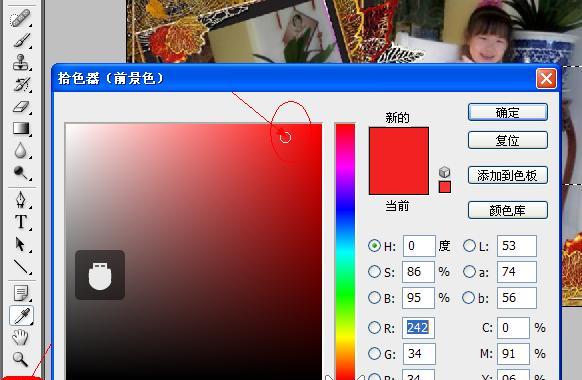Choose the L lightness radio button

pos(469,245)
